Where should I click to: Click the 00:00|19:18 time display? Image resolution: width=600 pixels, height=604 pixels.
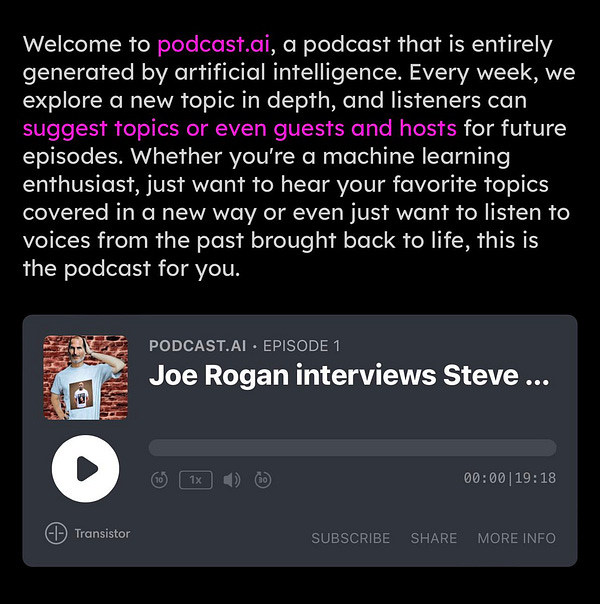509,478
